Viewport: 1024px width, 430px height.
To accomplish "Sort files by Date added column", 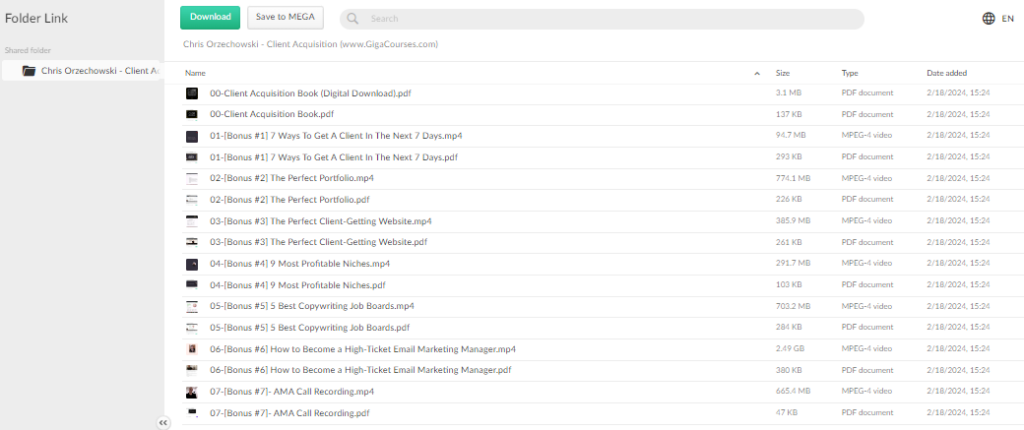I will [945, 73].
